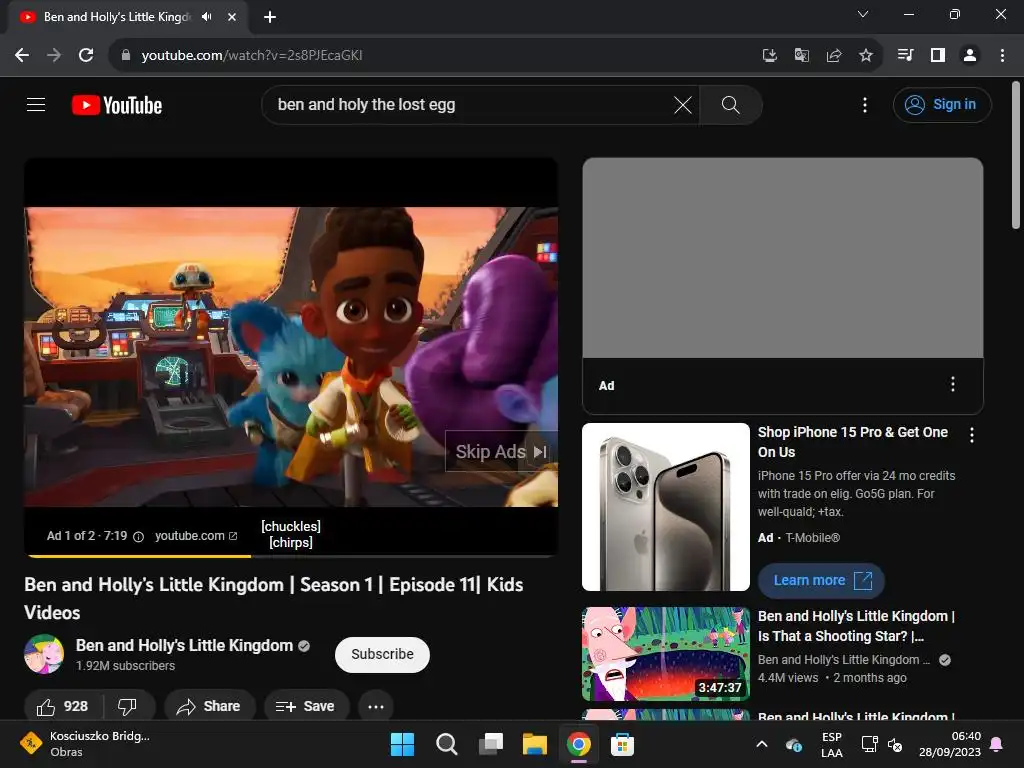Open Chrome profile avatar

970,56
